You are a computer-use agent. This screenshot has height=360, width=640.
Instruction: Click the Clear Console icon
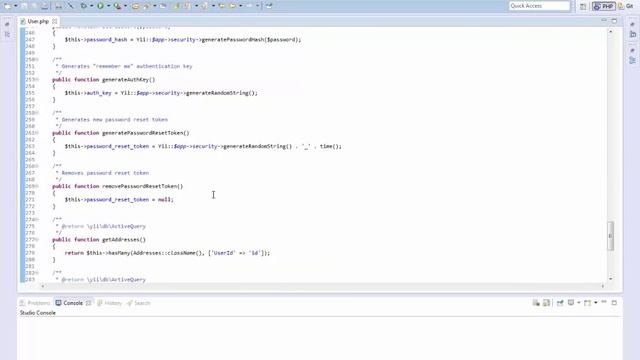536,303
